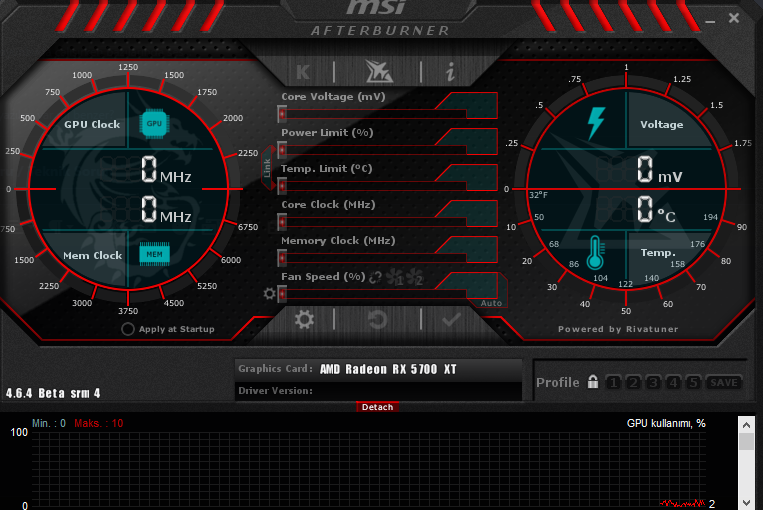Adjust the Core Voltage slider handle
Image resolution: width=763 pixels, height=510 pixels.
click(282, 114)
